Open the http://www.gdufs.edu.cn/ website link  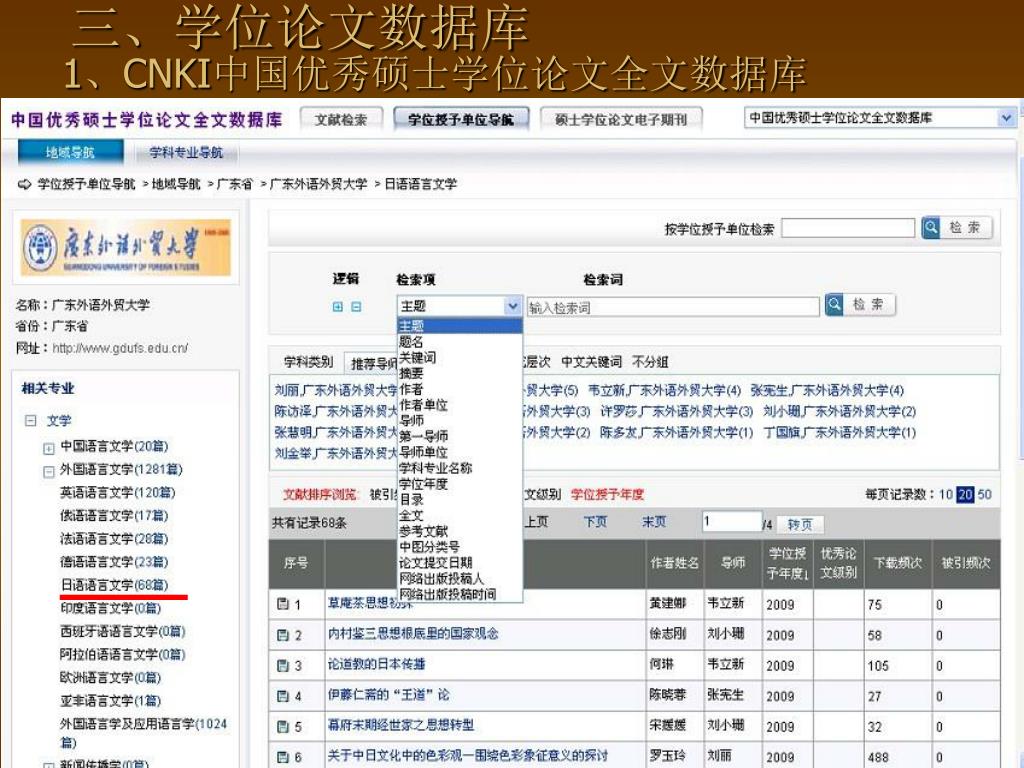[x=120, y=348]
